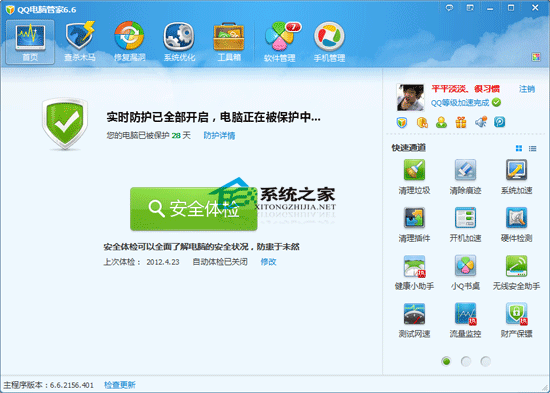
Task: Open the 防护详情 protection details link
Action: pyautogui.click(x=219, y=135)
